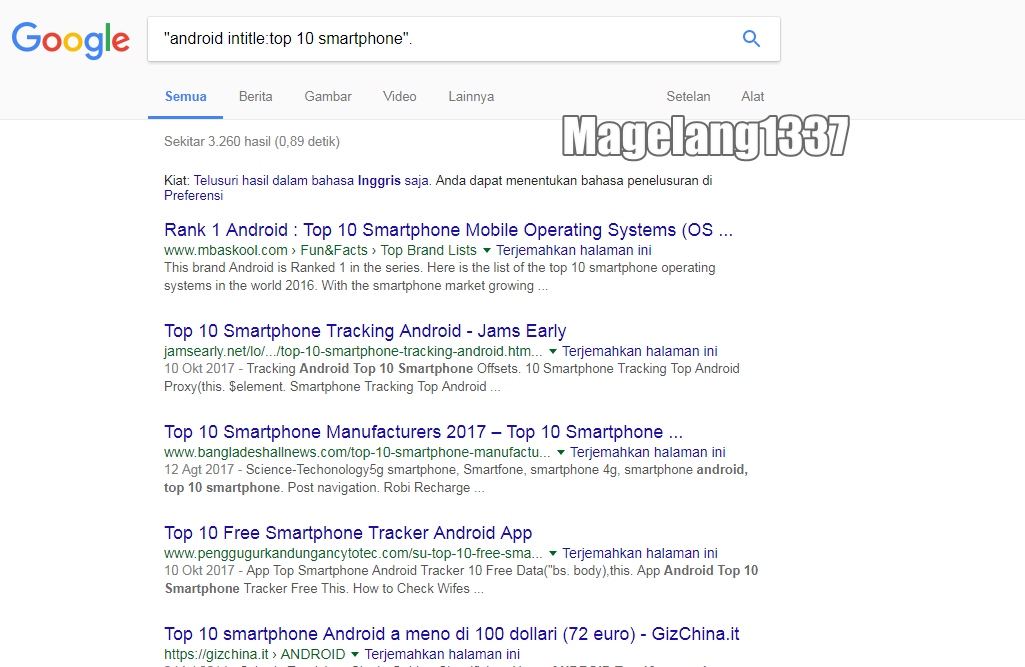The image size is (1025, 667).
Task: Expand dropdown arrow next to mbaskool.com URL
Action: click(486, 250)
